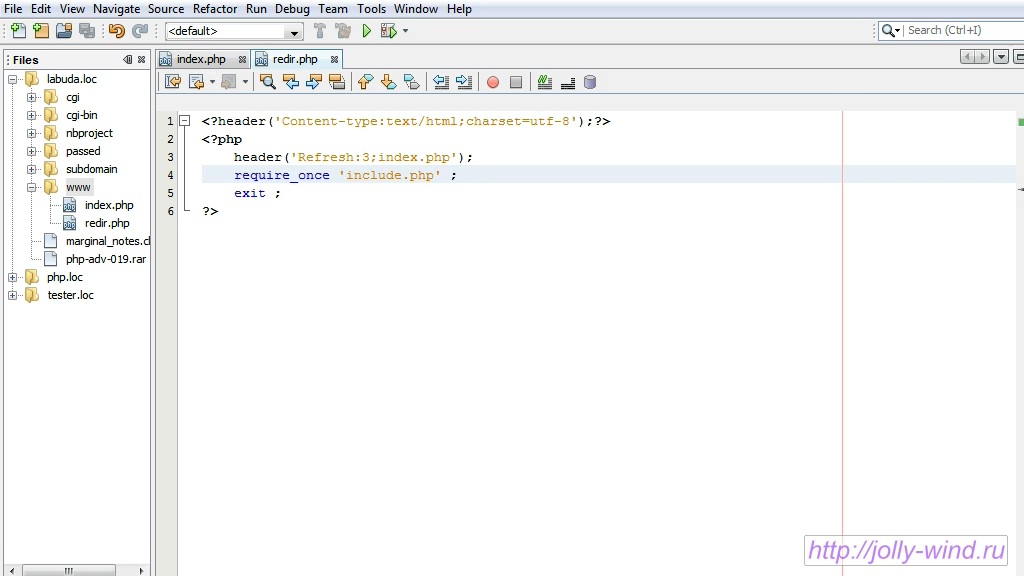Select index.php in the Files tree
The image size is (1024, 576).
pyautogui.click(x=109, y=205)
